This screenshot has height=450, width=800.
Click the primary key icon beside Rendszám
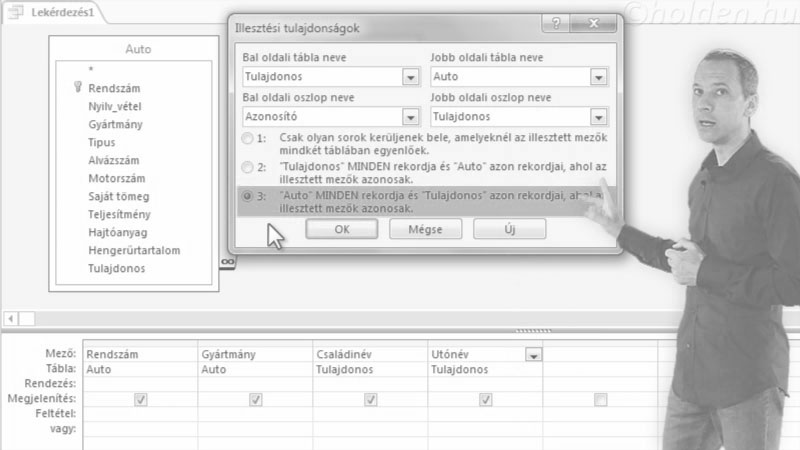point(78,88)
